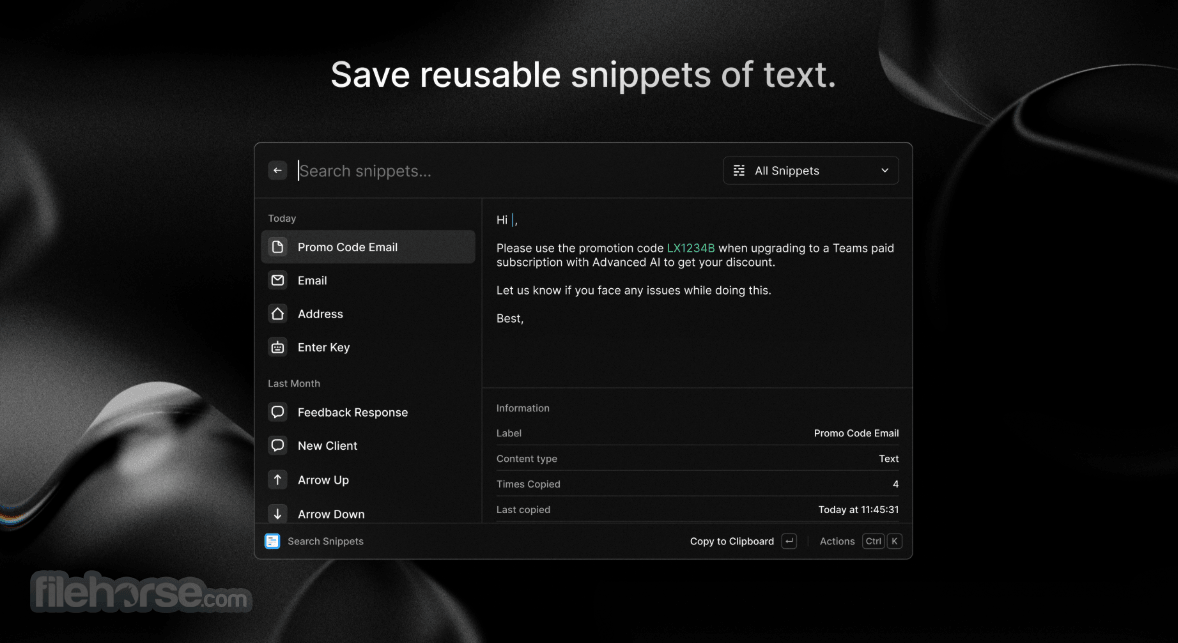The image size is (1178, 643).
Task: Click the filter icon beside All Snippets
Action: pyautogui.click(x=739, y=171)
